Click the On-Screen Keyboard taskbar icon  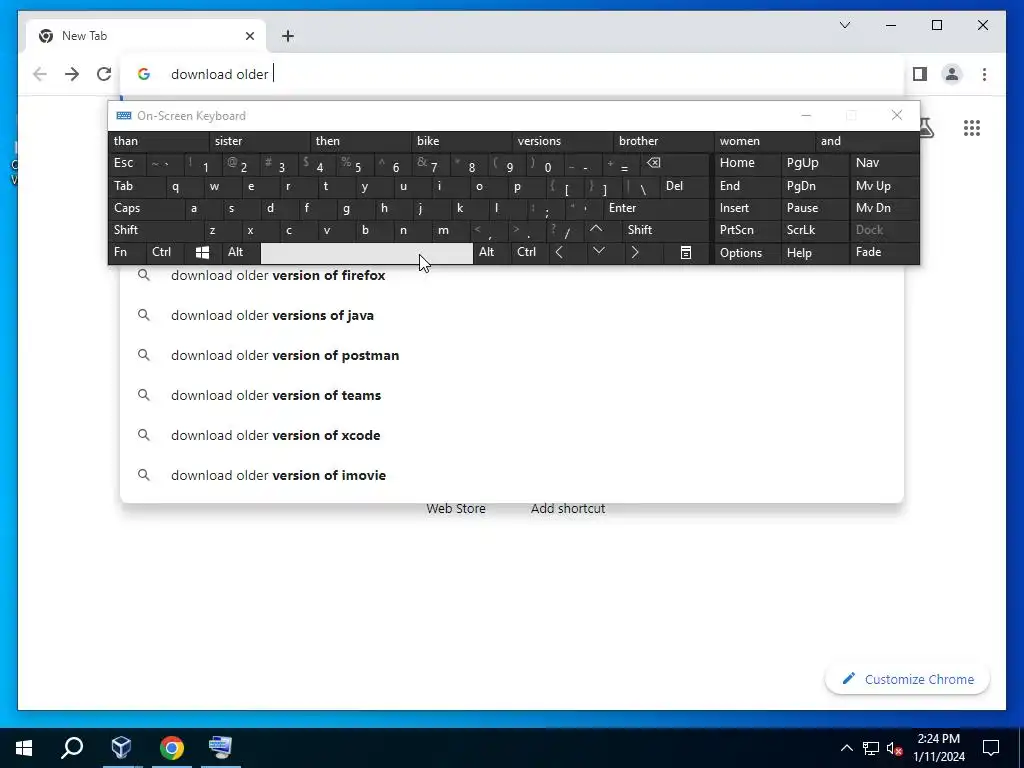coord(221,748)
